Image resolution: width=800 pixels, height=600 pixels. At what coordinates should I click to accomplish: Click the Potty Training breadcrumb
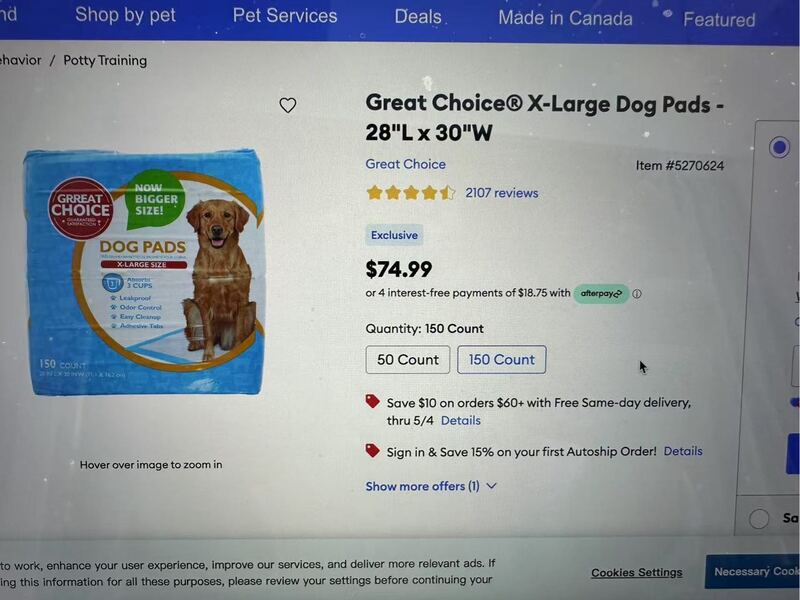105,60
